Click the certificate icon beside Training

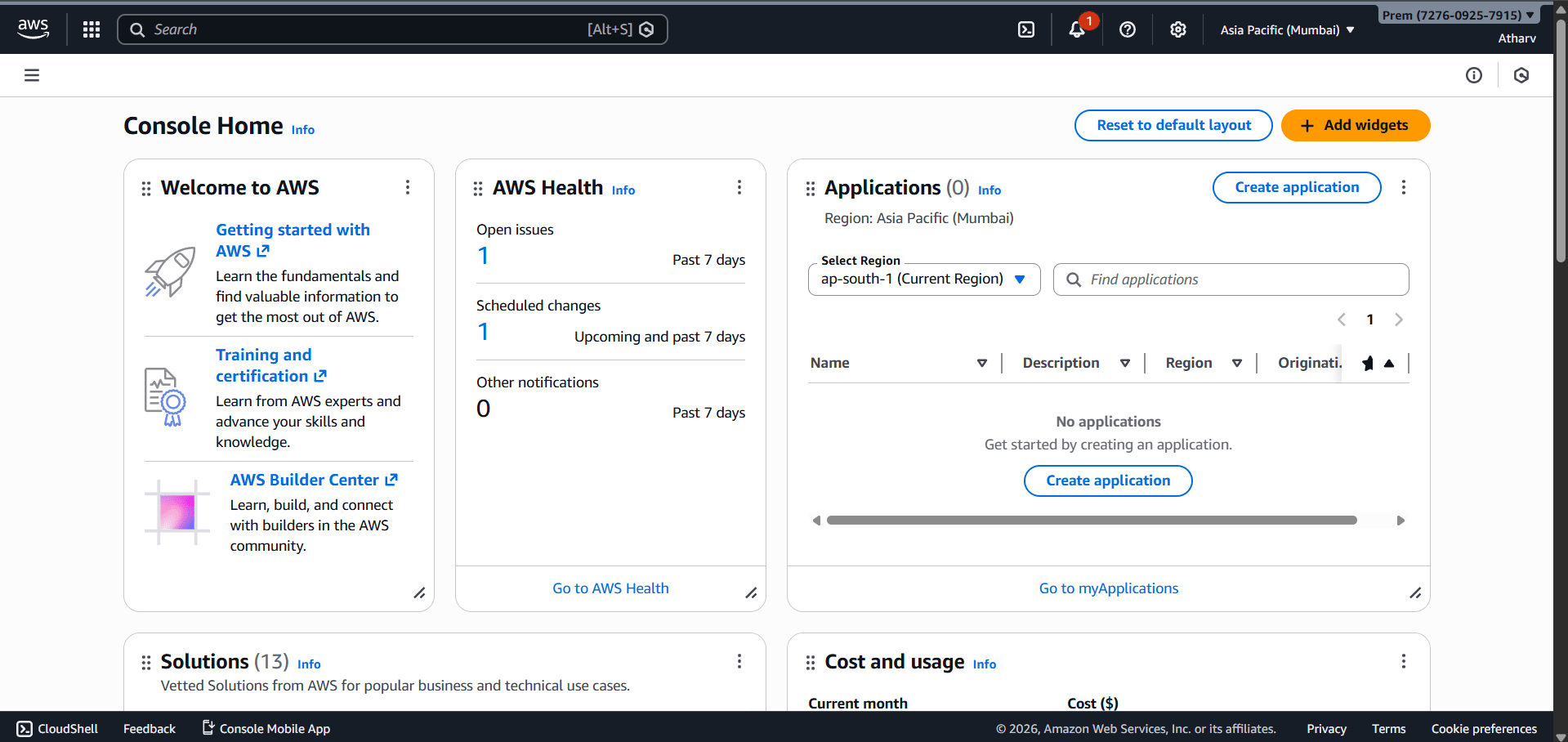(165, 397)
